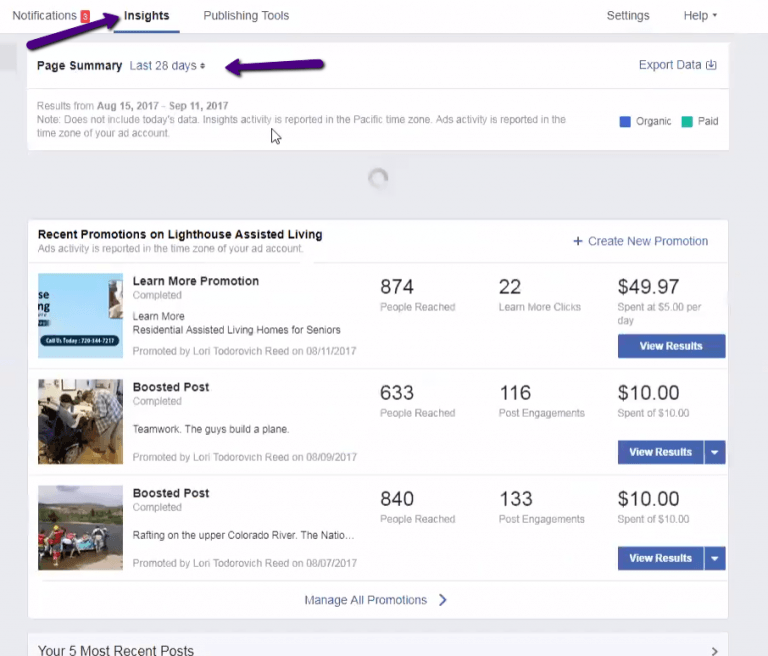
Task: Open the Learn More Promotion title
Action: coord(195,281)
